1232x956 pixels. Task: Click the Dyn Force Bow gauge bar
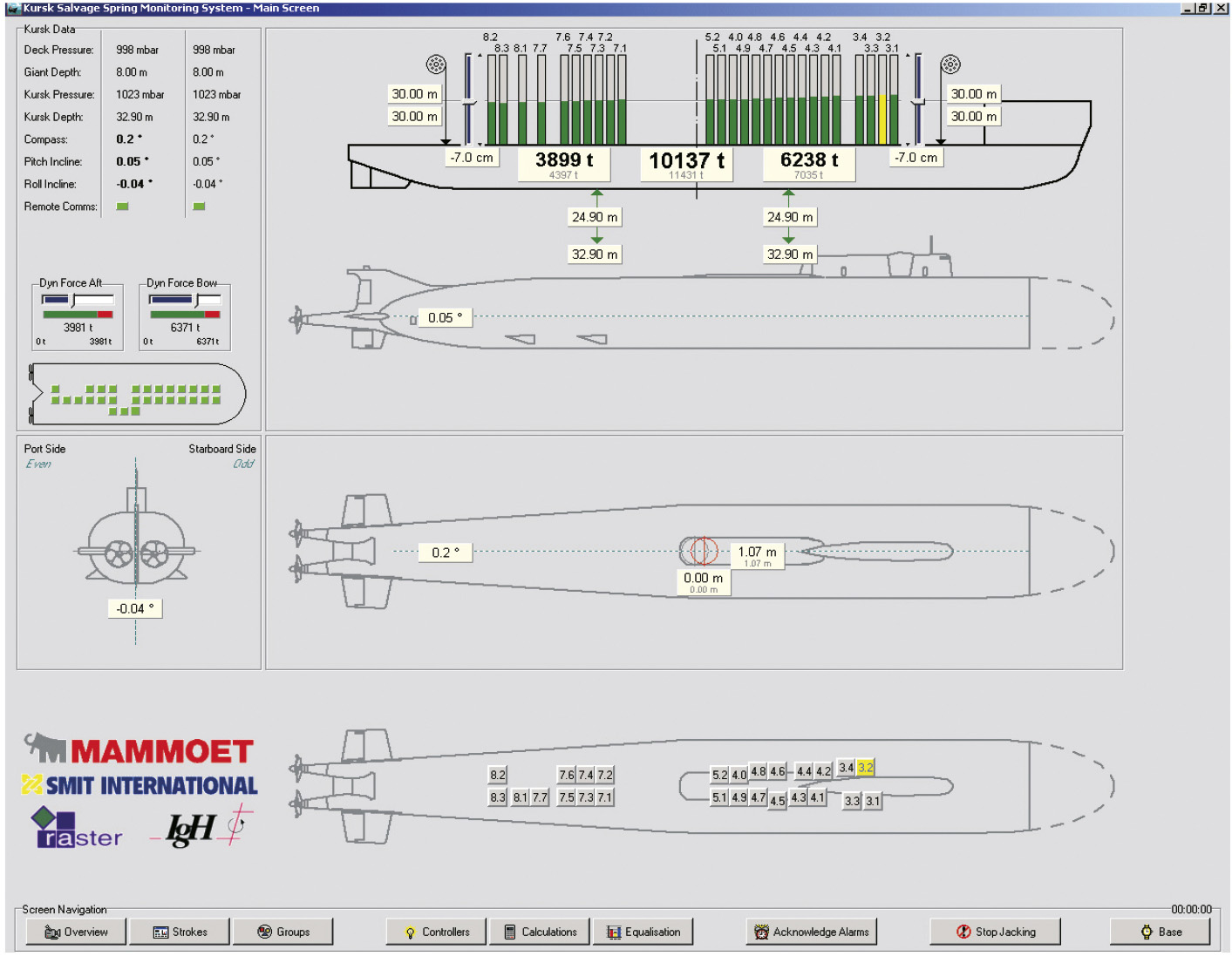point(185,314)
